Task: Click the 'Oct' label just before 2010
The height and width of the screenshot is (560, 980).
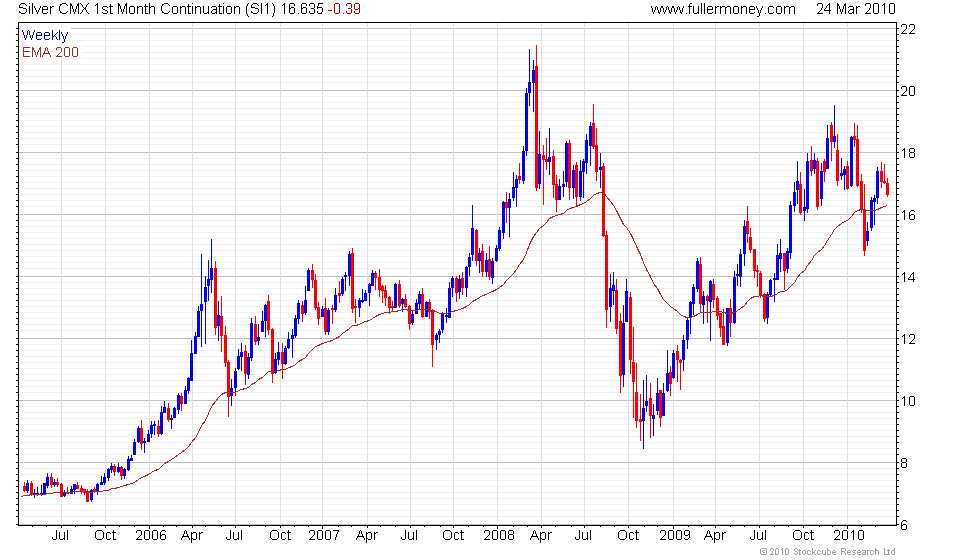Action: 803,535
